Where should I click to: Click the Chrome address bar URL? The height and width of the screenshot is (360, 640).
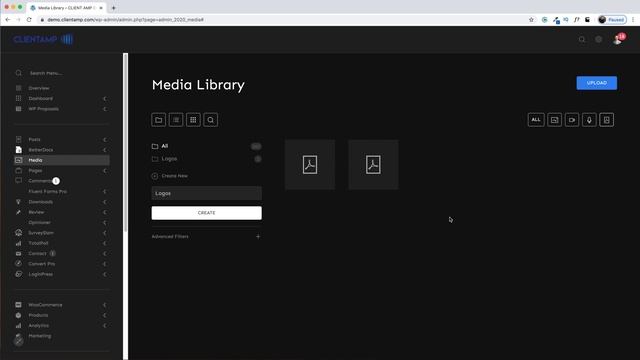pos(125,20)
